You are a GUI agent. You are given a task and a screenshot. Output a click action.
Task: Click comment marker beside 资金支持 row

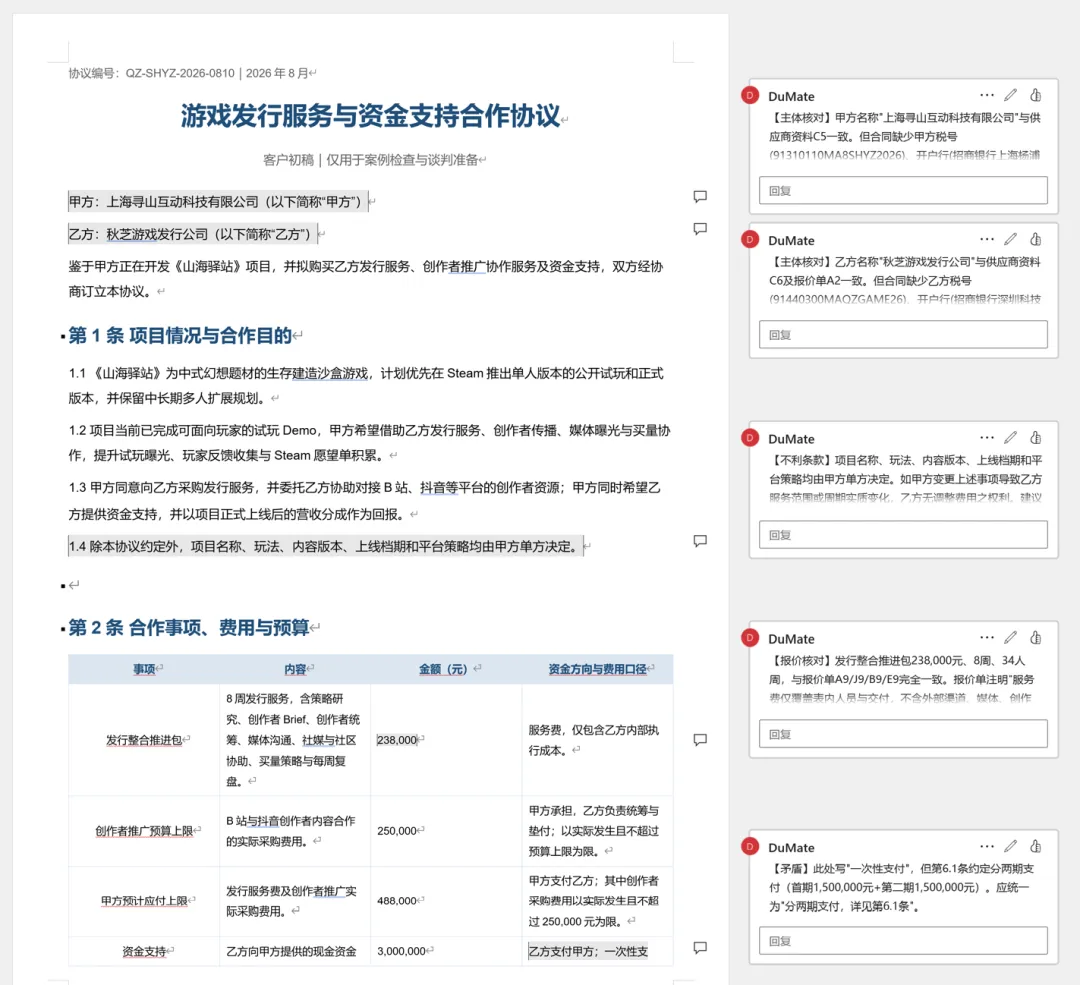point(700,948)
